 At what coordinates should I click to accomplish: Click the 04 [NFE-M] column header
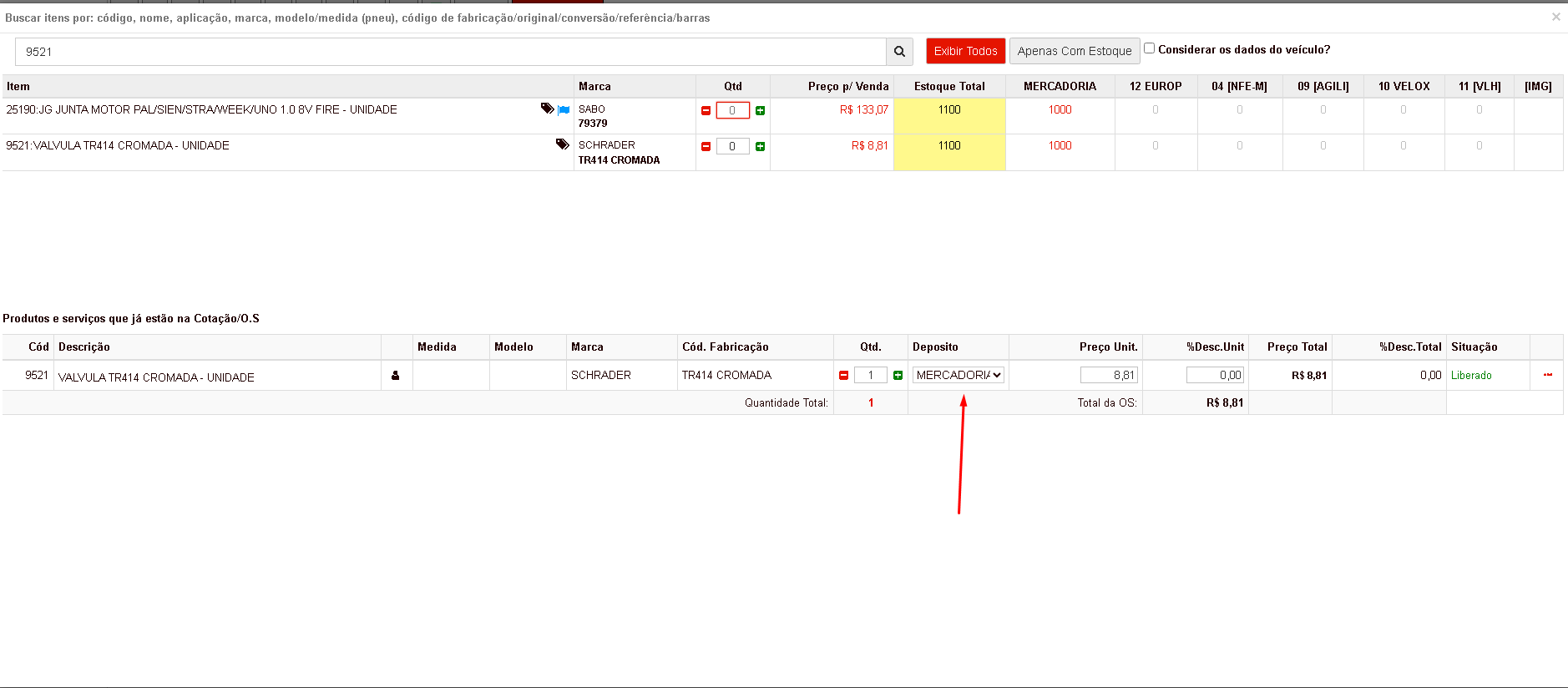(x=1239, y=86)
